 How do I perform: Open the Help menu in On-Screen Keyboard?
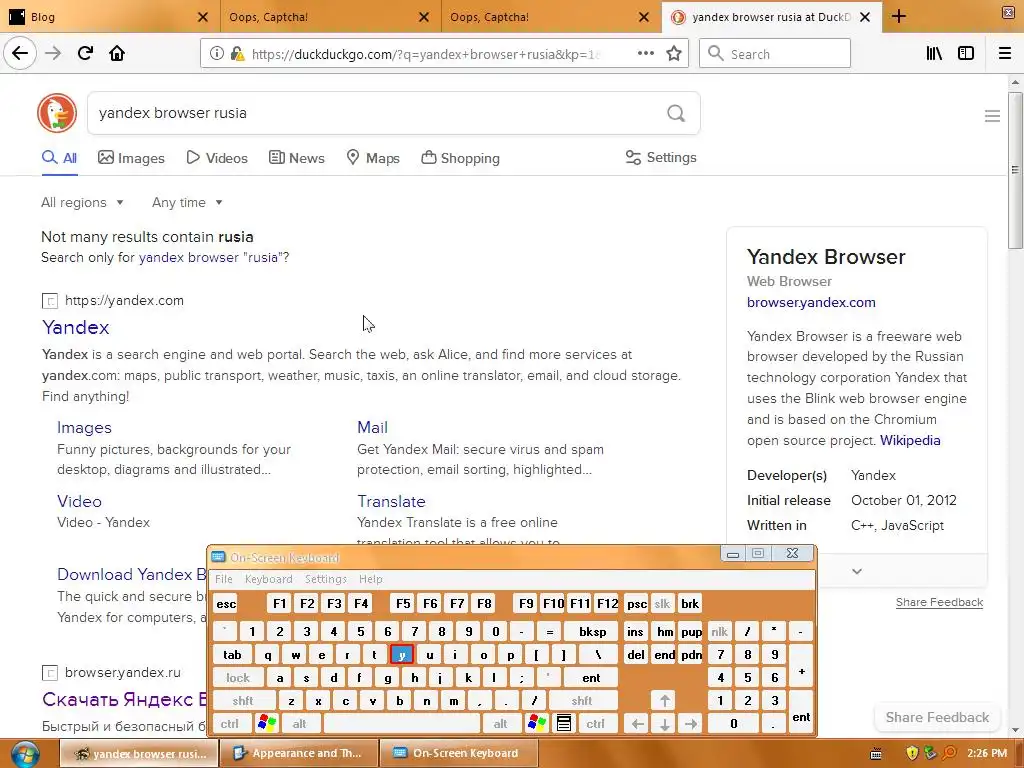(x=371, y=579)
